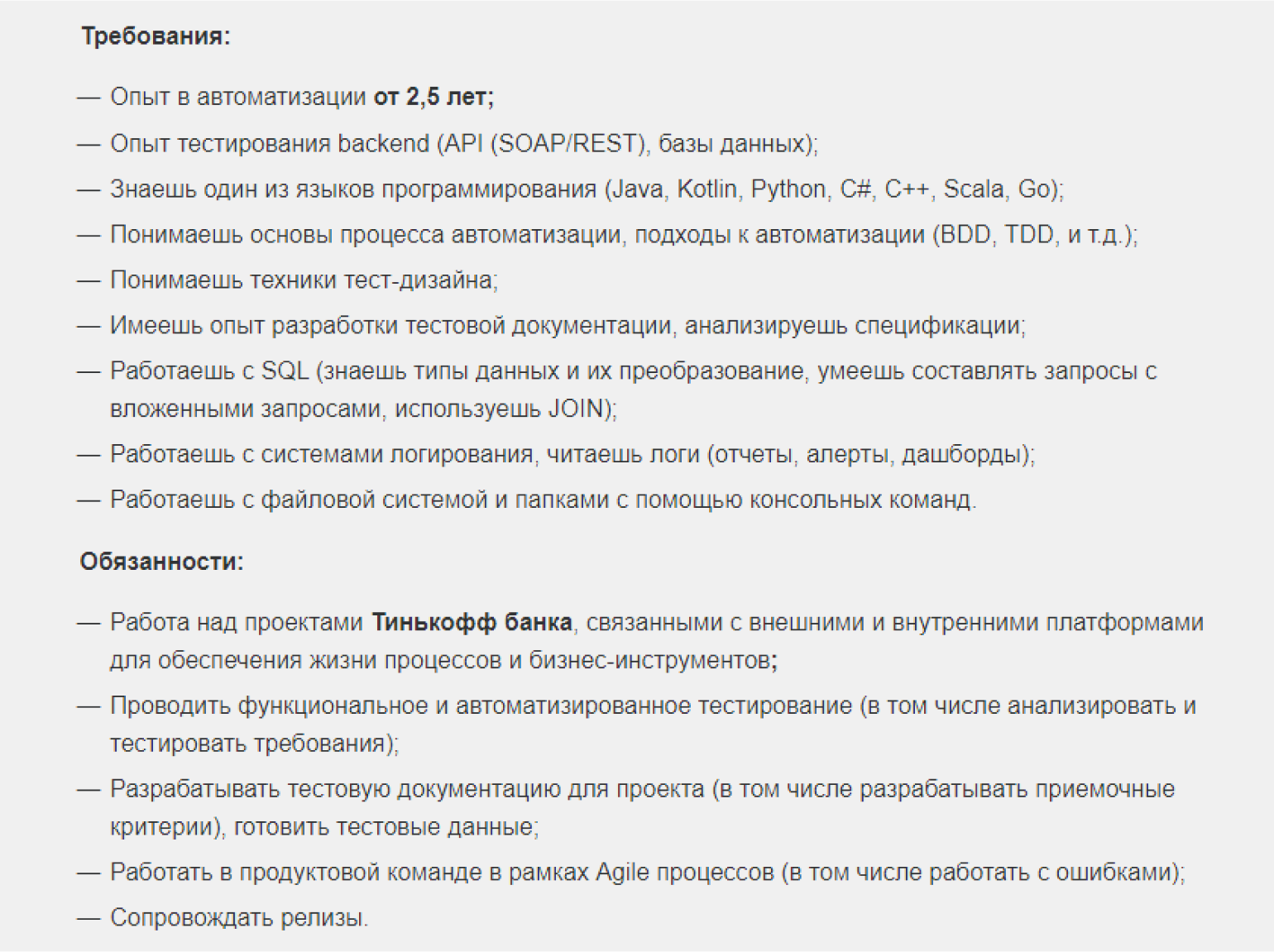Click the "Обязанности:" heading
Image resolution: width=1274 pixels, height=952 pixels.
[162, 562]
